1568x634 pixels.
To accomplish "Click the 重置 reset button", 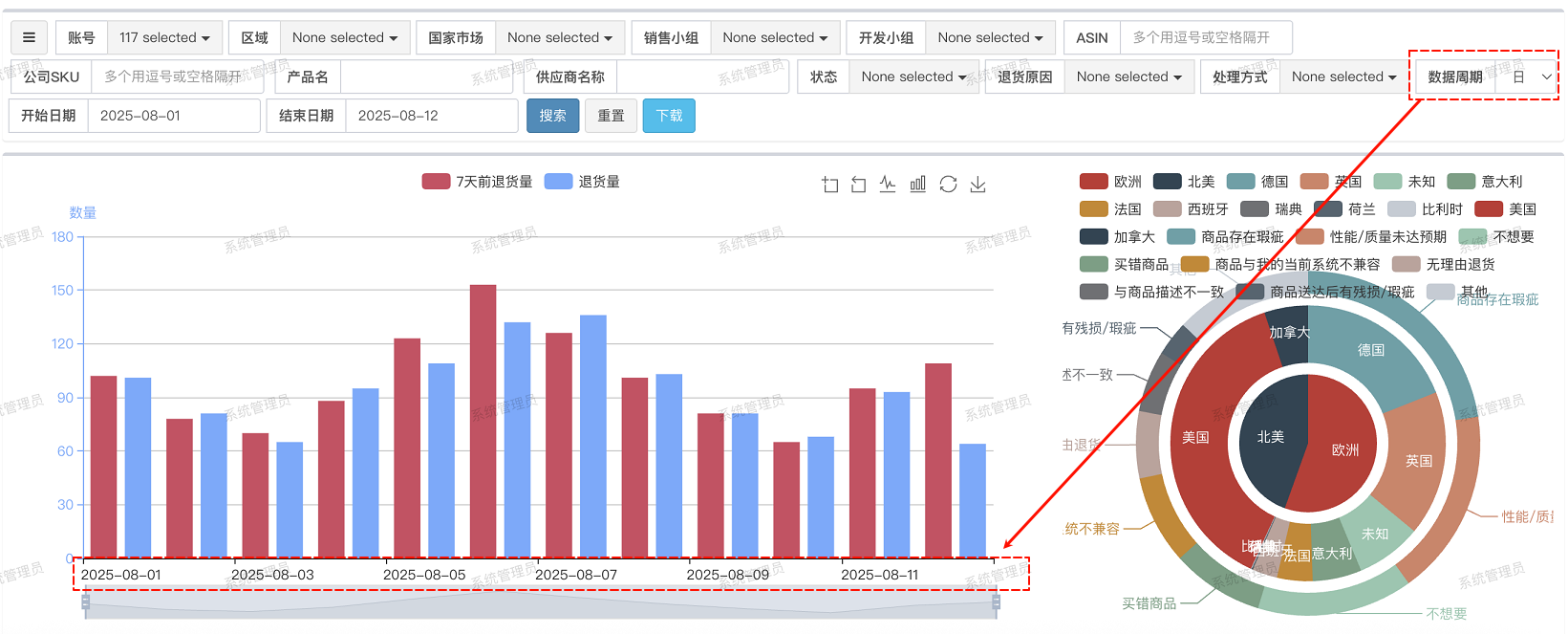I will click(x=611, y=116).
